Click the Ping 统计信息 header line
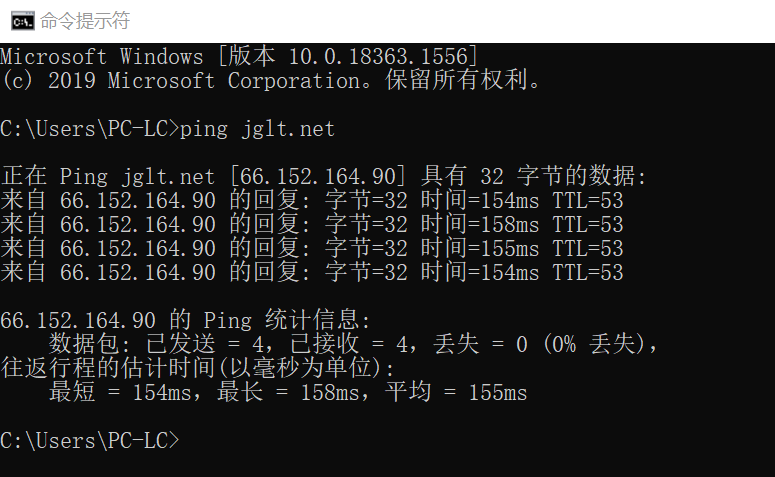This screenshot has height=477, width=775. [185, 321]
